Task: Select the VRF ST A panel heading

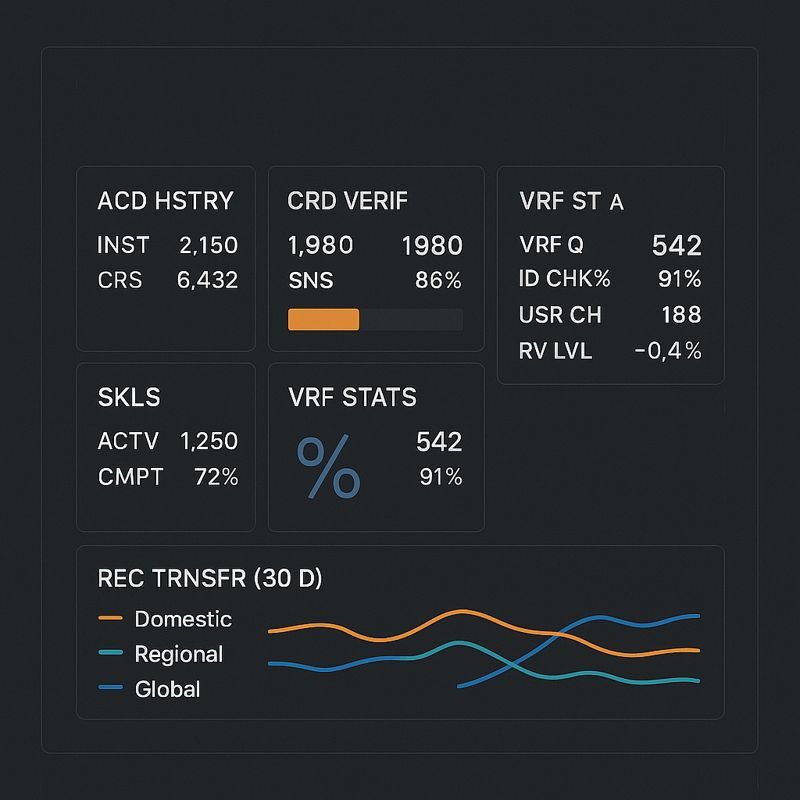Action: (x=571, y=201)
